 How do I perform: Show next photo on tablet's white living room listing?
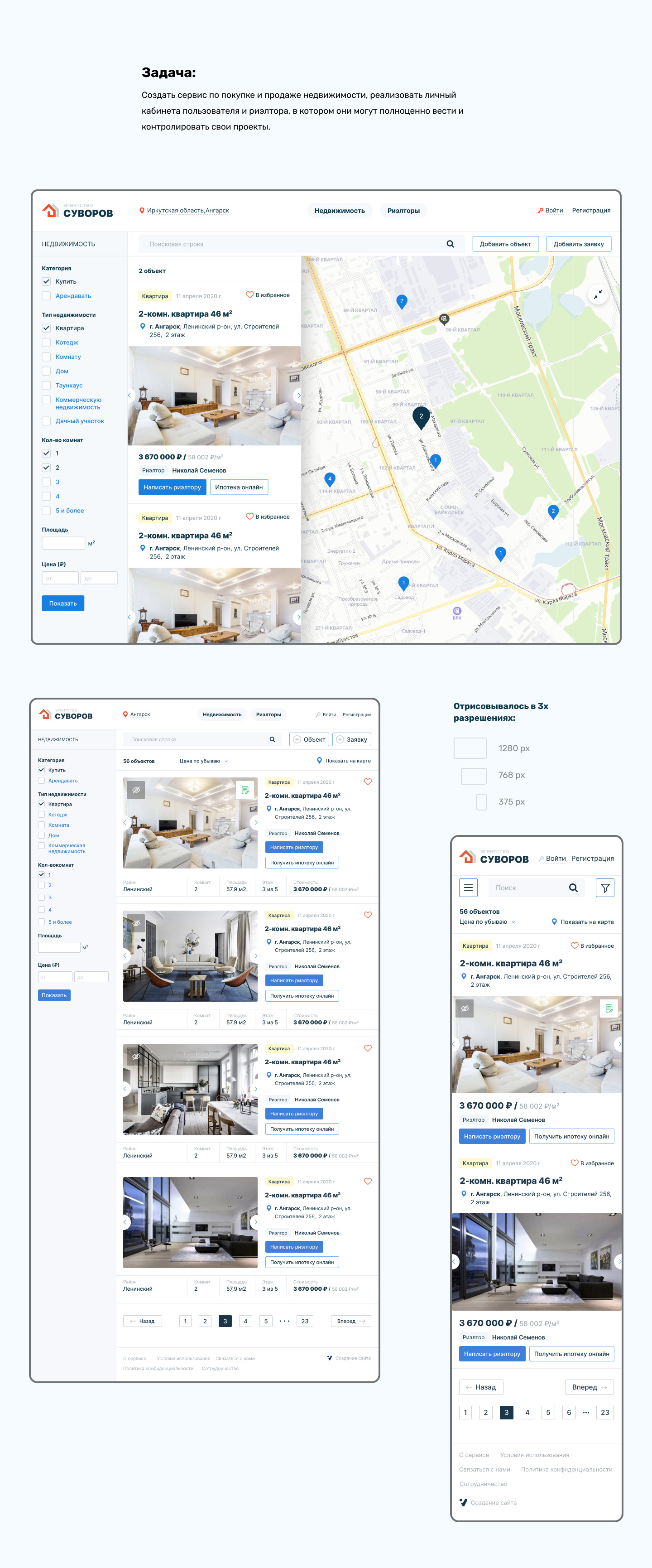click(255, 822)
